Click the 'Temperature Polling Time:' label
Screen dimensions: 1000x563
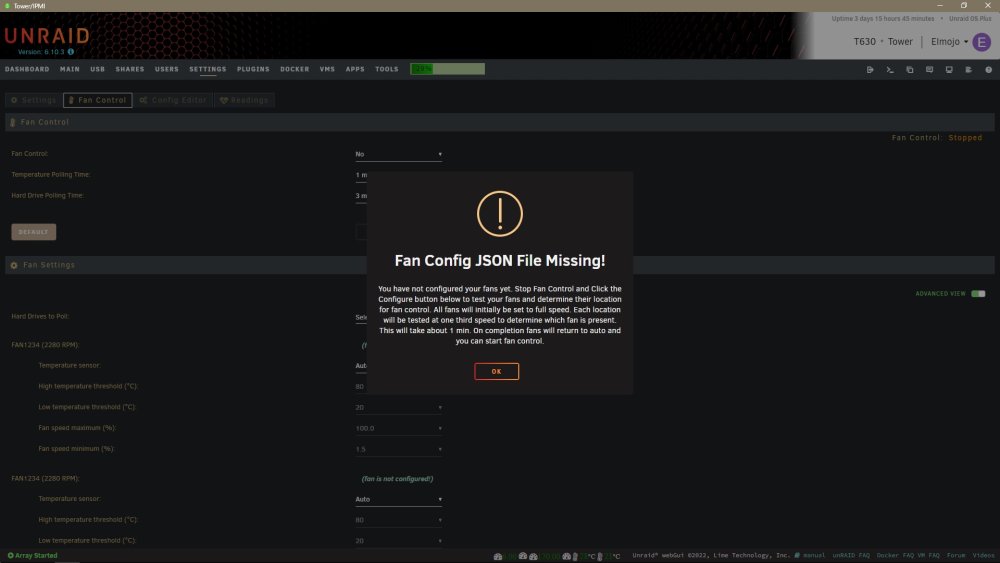point(50,175)
